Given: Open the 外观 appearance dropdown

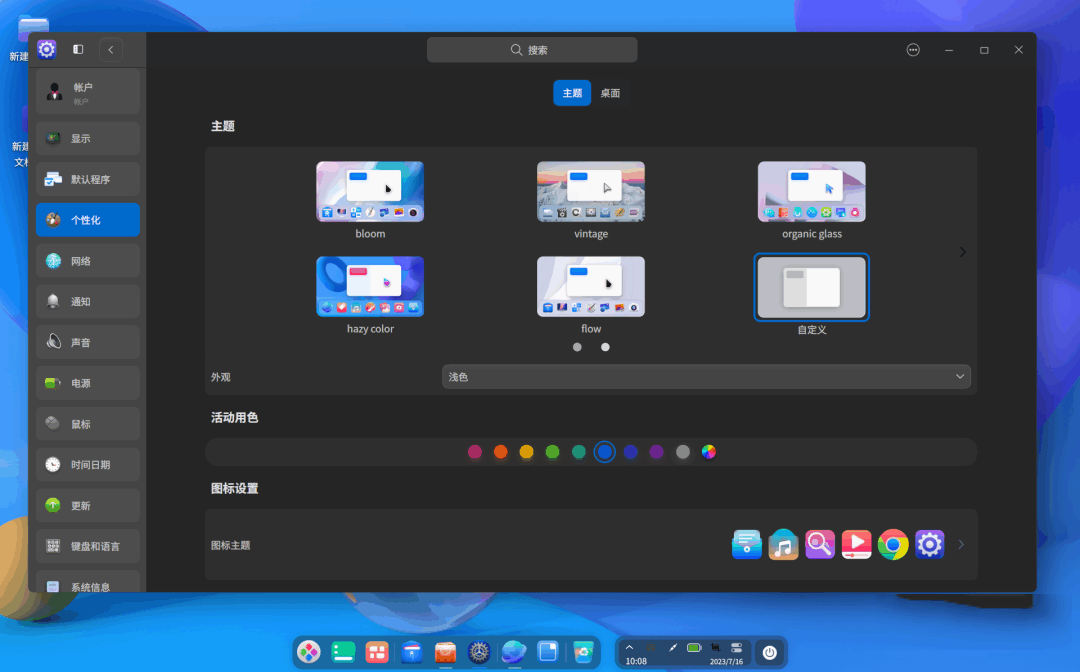Looking at the screenshot, I should [706, 377].
